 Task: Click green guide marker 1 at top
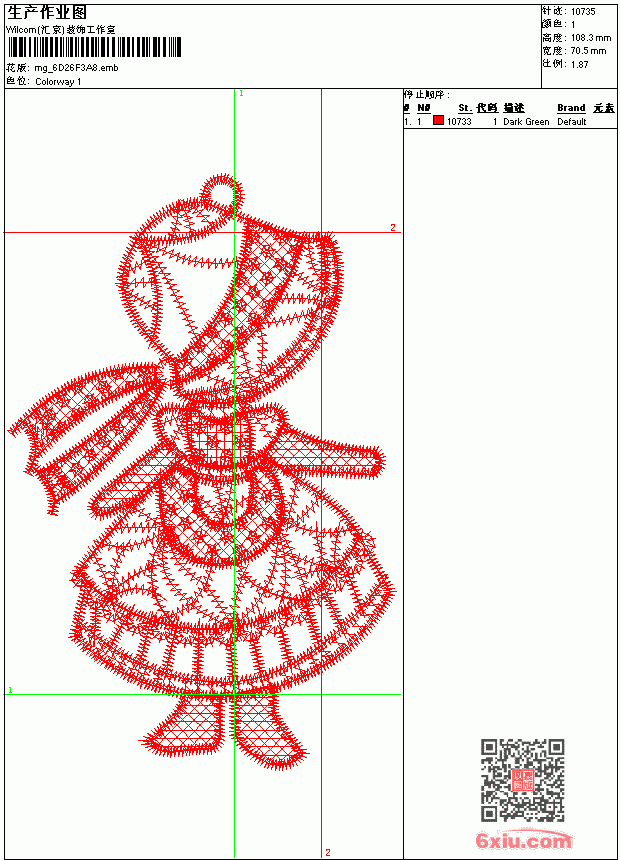tap(241, 93)
